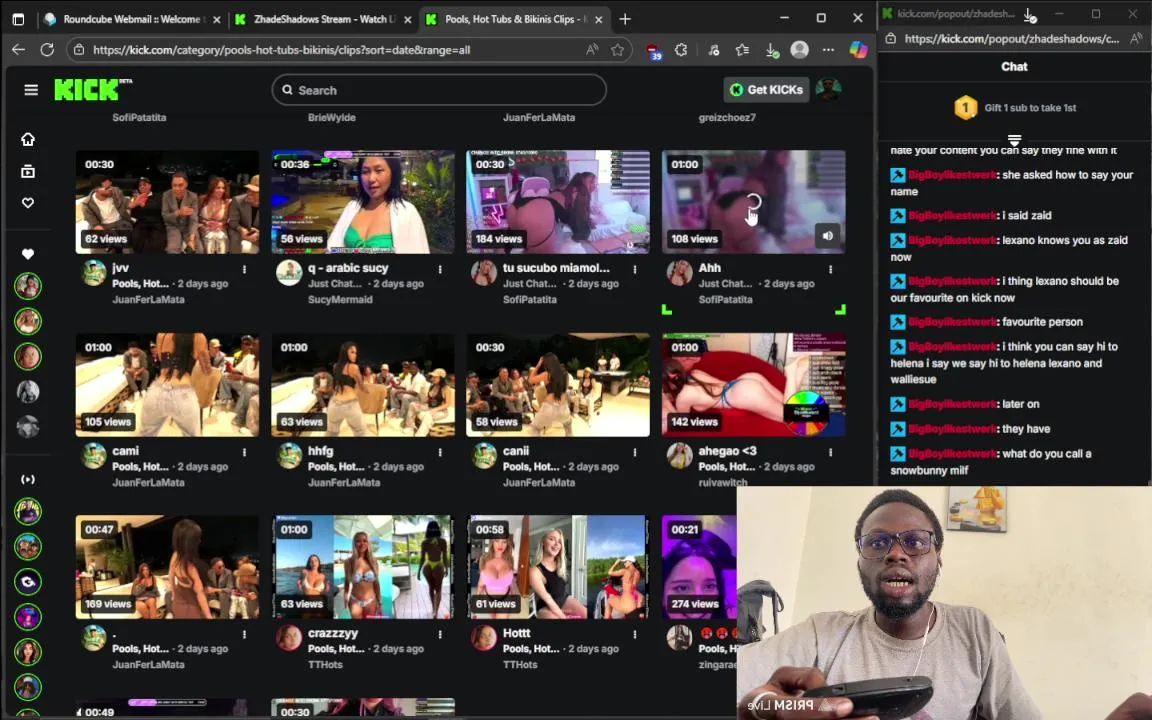Open the Copilot icon in the browser toolbar
This screenshot has height=720, width=1152.
click(858, 49)
